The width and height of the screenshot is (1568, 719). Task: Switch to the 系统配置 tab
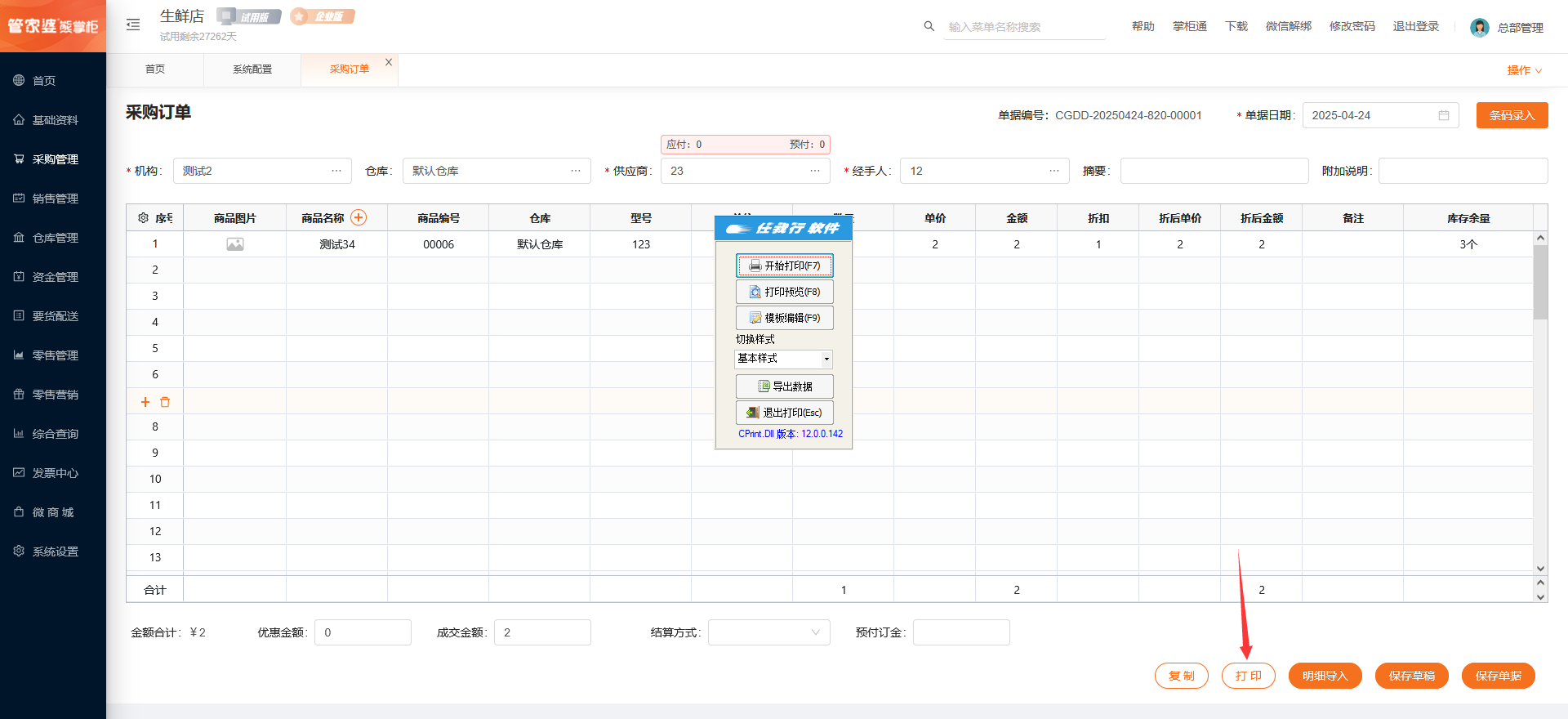click(252, 69)
